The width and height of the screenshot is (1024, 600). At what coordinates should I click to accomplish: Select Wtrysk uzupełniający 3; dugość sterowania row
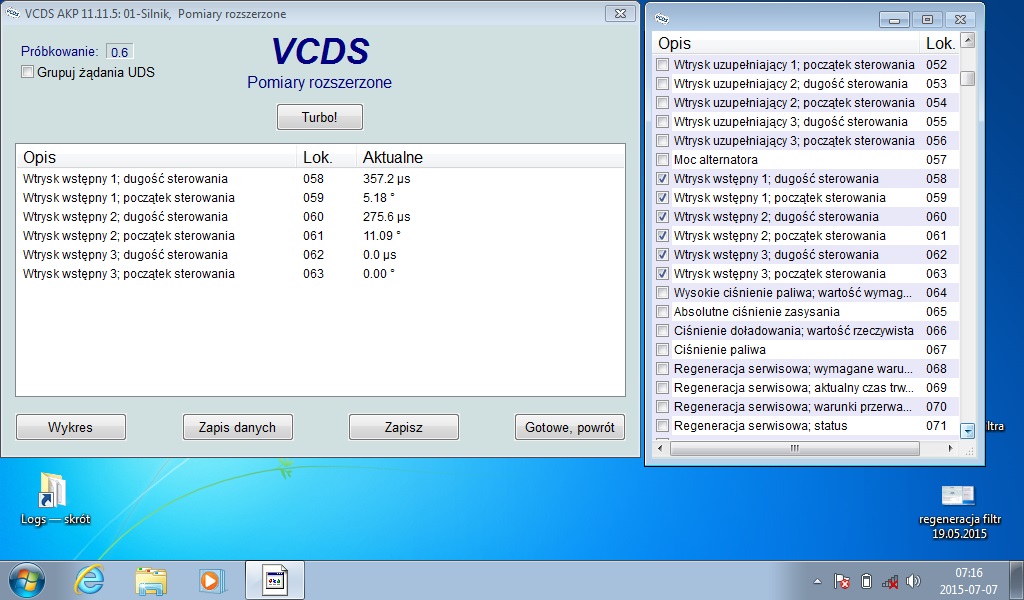(806, 121)
